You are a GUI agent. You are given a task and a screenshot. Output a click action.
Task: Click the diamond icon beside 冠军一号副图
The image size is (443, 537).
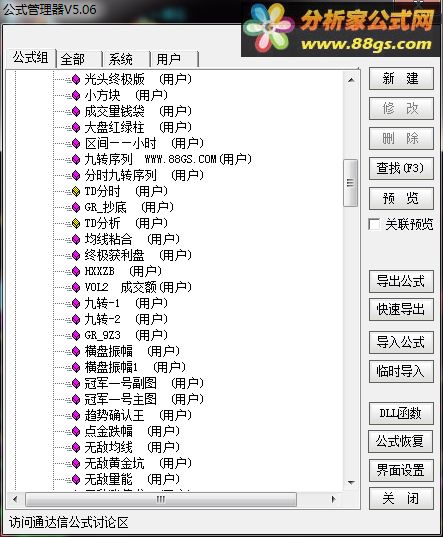76,384
